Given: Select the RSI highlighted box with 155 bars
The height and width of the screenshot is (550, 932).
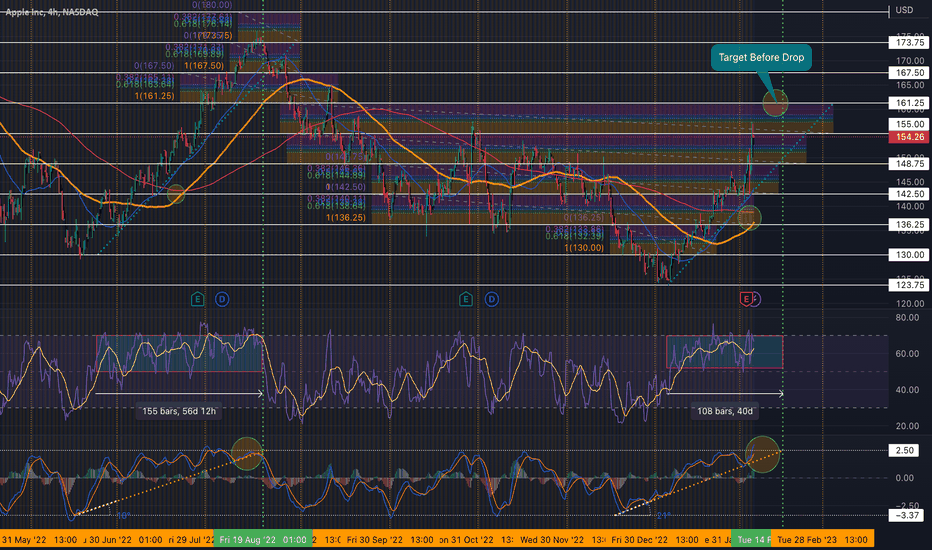Looking at the screenshot, I should pyautogui.click(x=179, y=354).
